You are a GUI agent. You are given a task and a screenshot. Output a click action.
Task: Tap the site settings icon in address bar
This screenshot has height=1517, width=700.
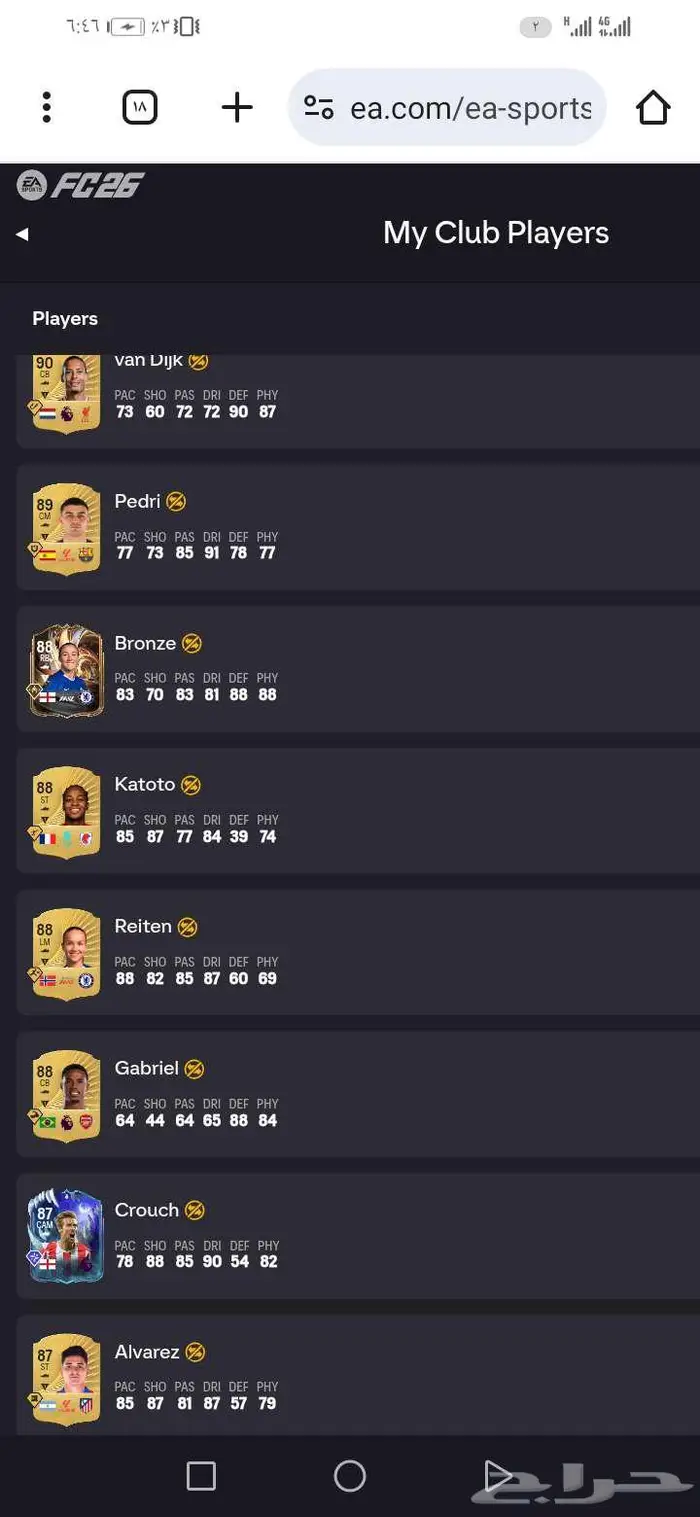[x=319, y=107]
